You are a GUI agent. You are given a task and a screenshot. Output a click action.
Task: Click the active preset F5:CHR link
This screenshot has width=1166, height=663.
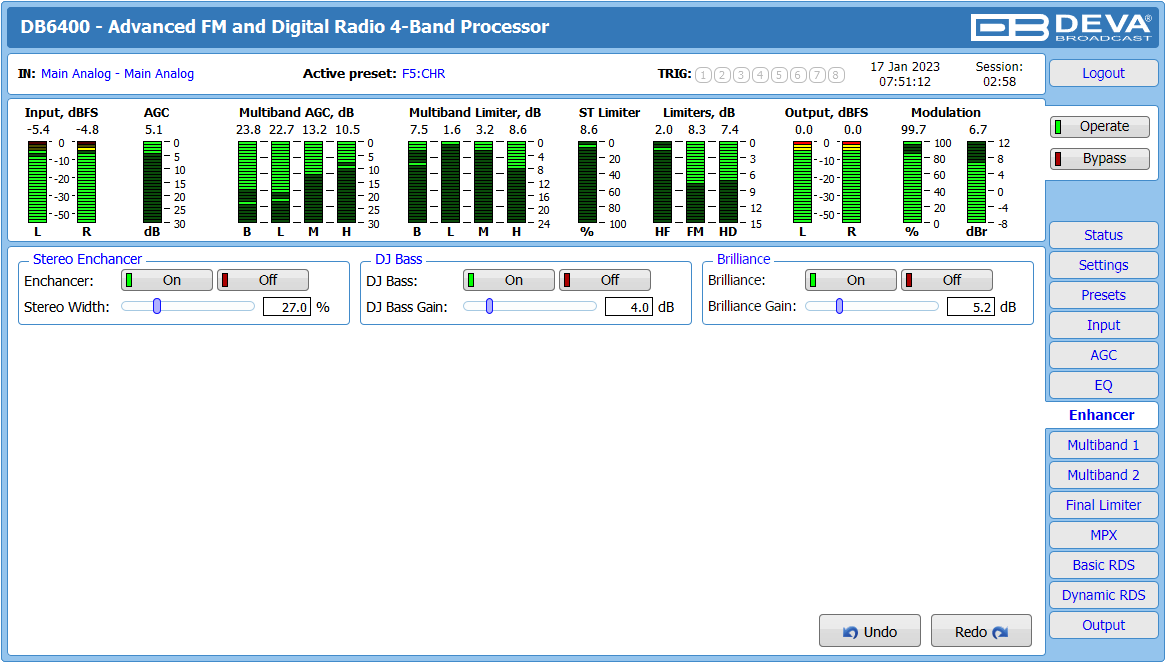click(x=424, y=74)
